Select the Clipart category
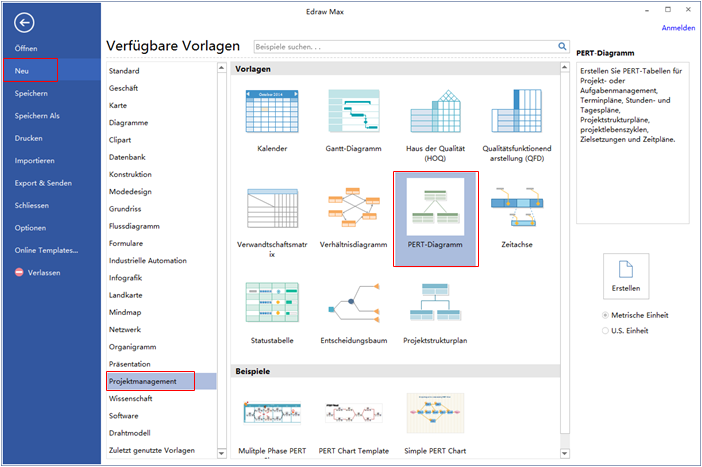This screenshot has width=702, height=467. [120, 140]
